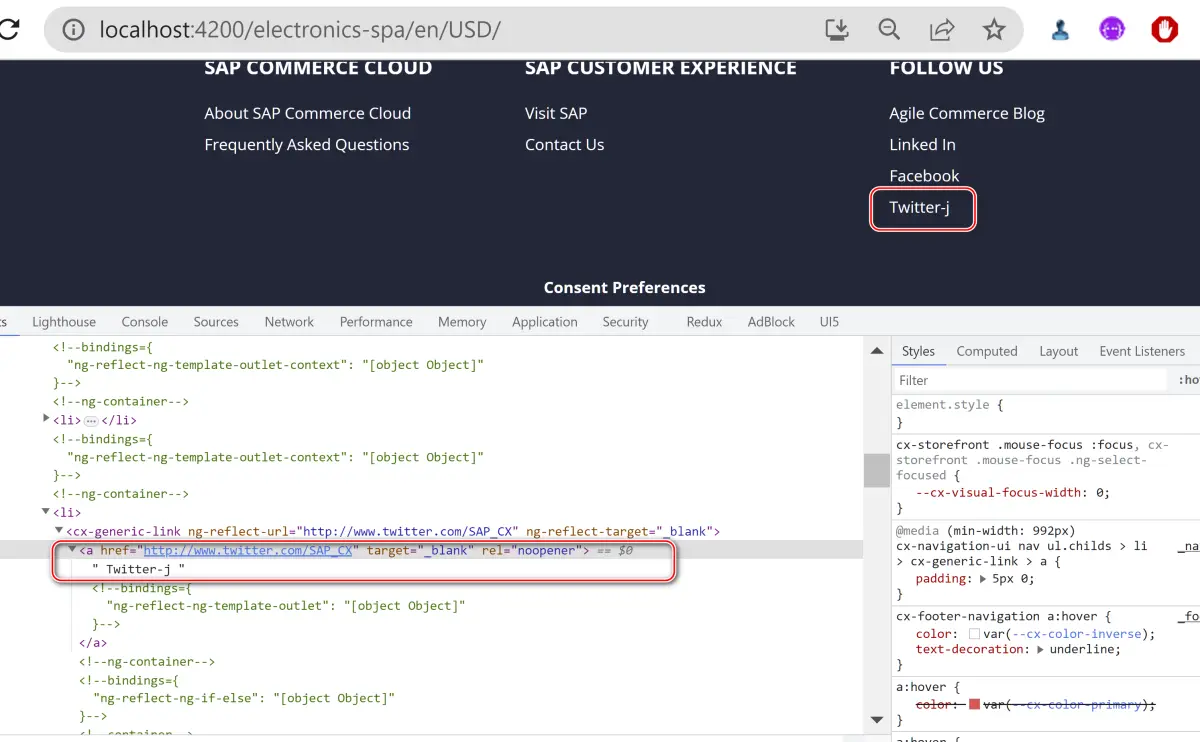Open the white --cx-color-inverse color swatch

pyautogui.click(x=974, y=634)
